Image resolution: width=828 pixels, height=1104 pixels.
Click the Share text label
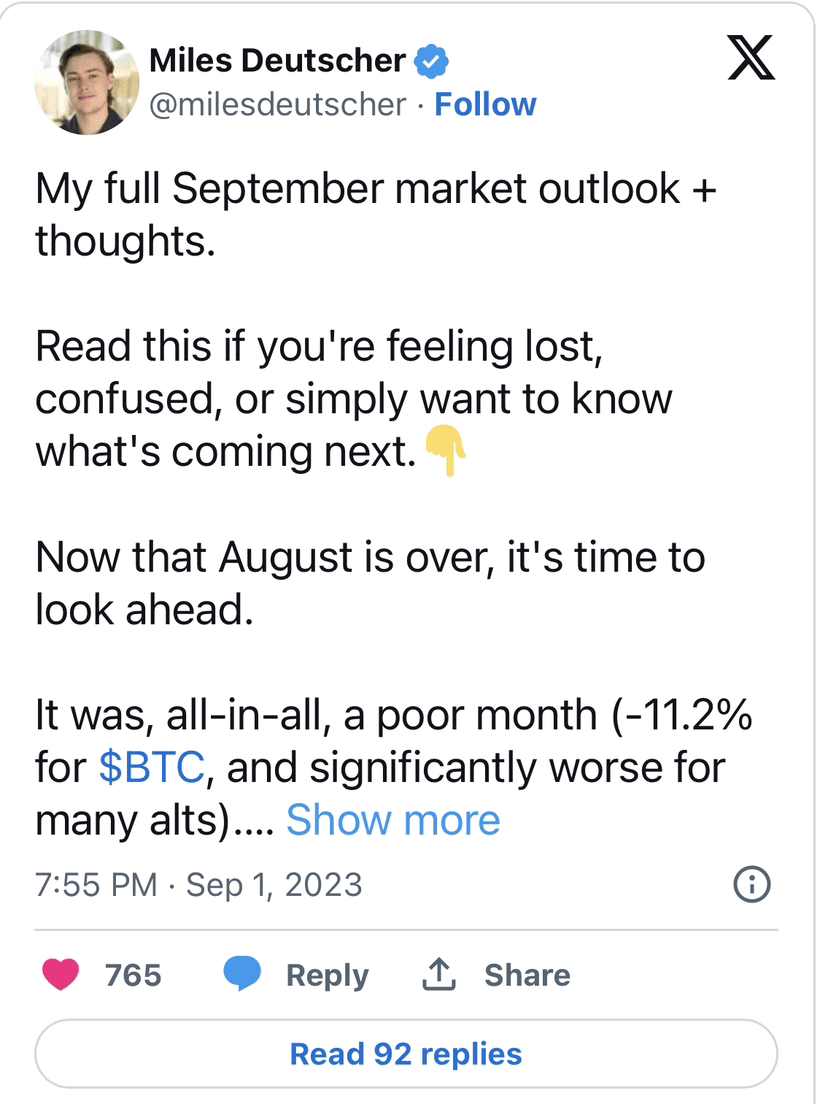click(x=527, y=975)
